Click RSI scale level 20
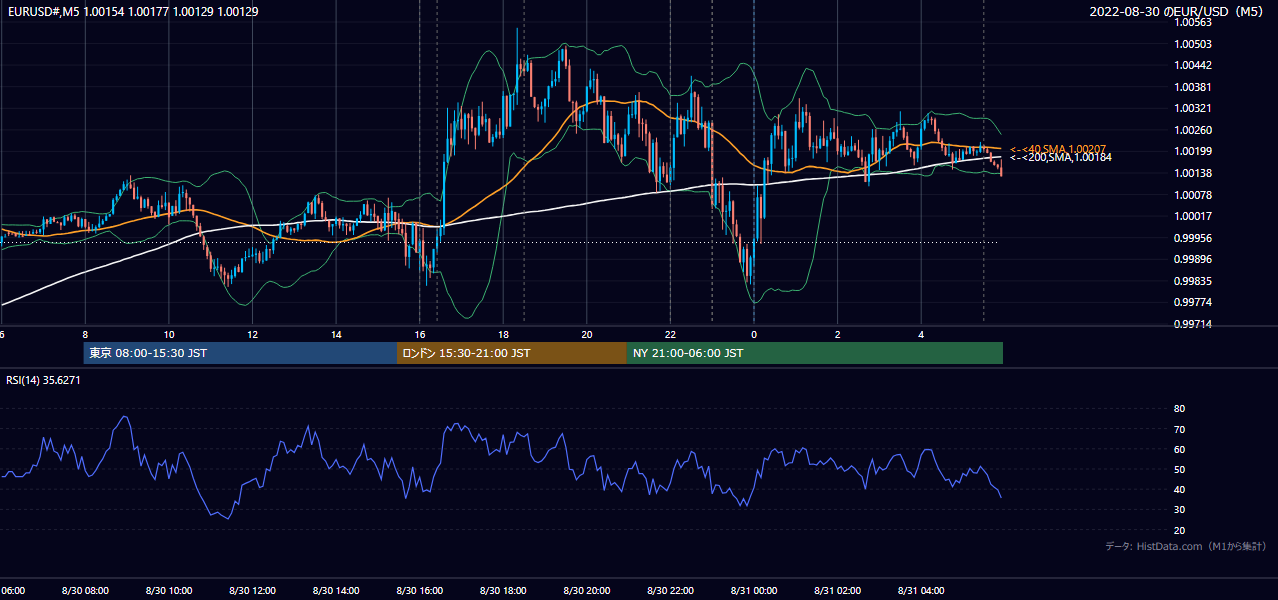The image size is (1278, 600). [x=1179, y=531]
